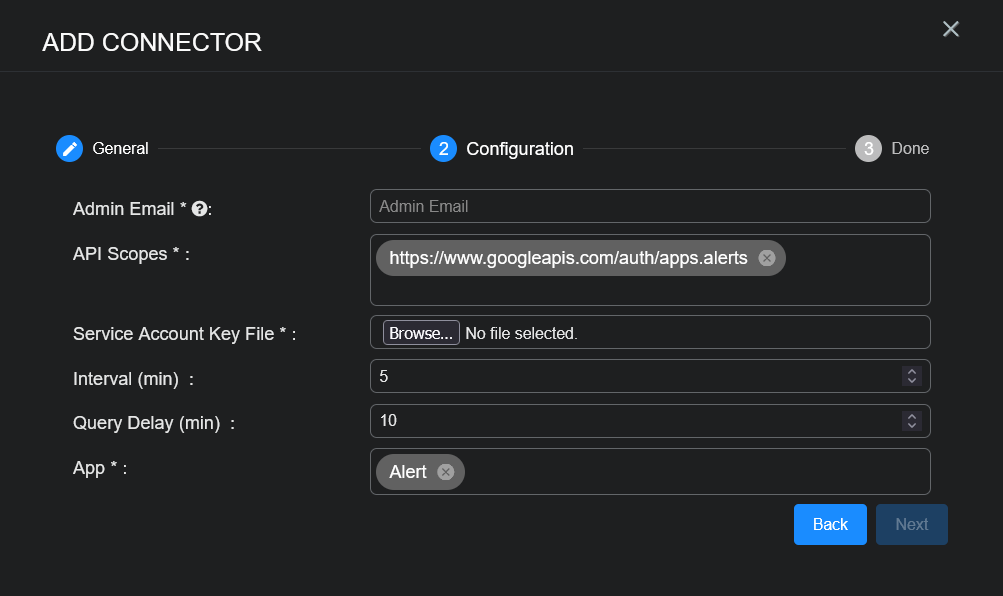Click the step 3 circle icon
This screenshot has width=1003, height=596.
868,149
